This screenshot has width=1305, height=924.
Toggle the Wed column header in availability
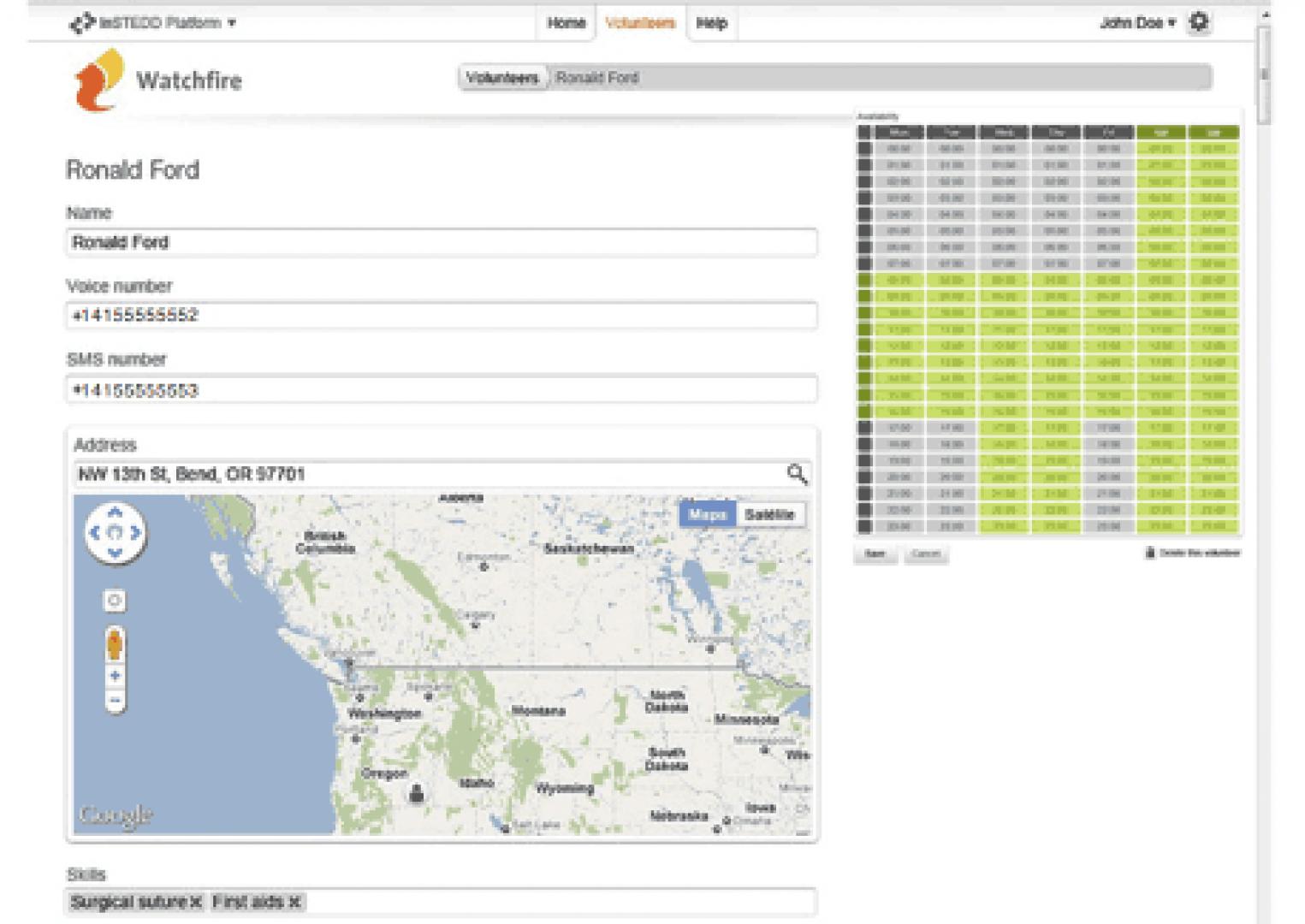click(1004, 133)
